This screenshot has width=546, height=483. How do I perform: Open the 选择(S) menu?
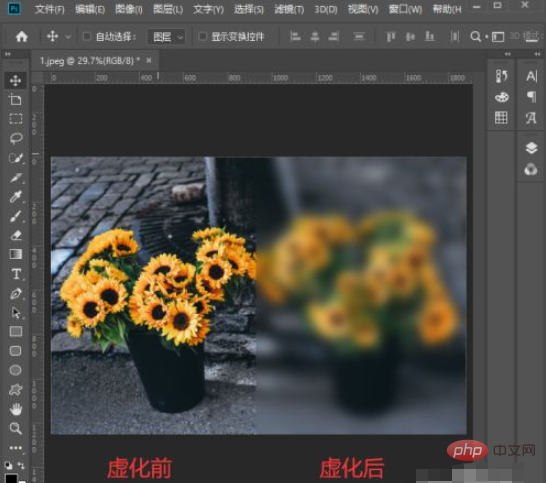pos(249,9)
